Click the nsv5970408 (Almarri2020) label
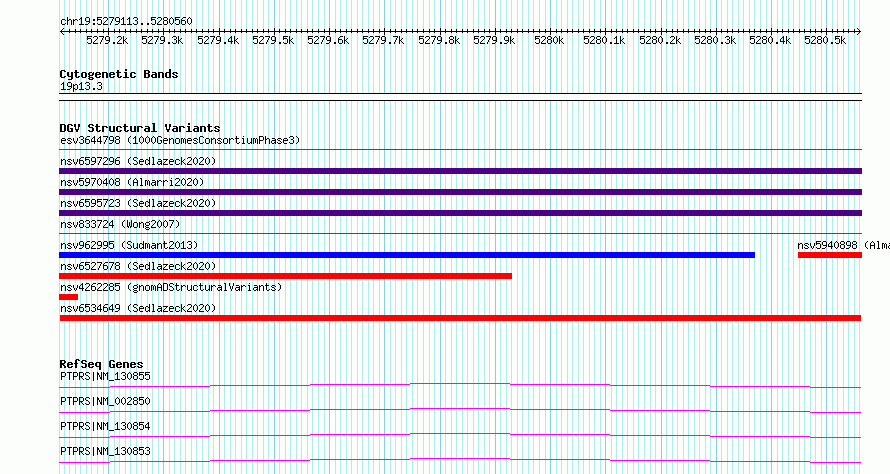 [x=132, y=182]
